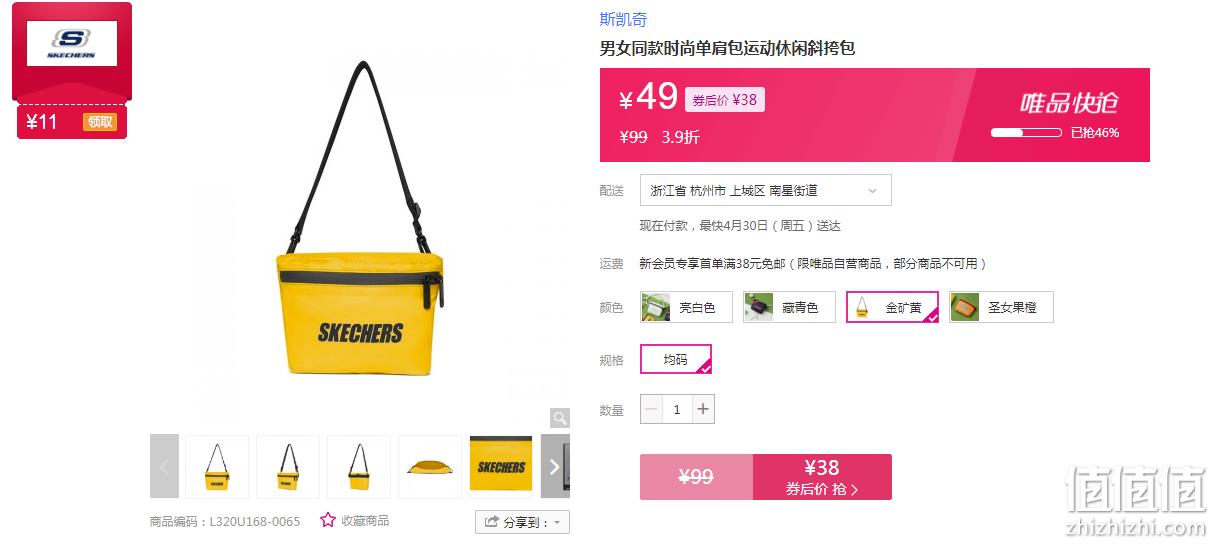The width and height of the screenshot is (1215, 545).
Task: Click the 领取 coupon button
Action: [x=101, y=122]
